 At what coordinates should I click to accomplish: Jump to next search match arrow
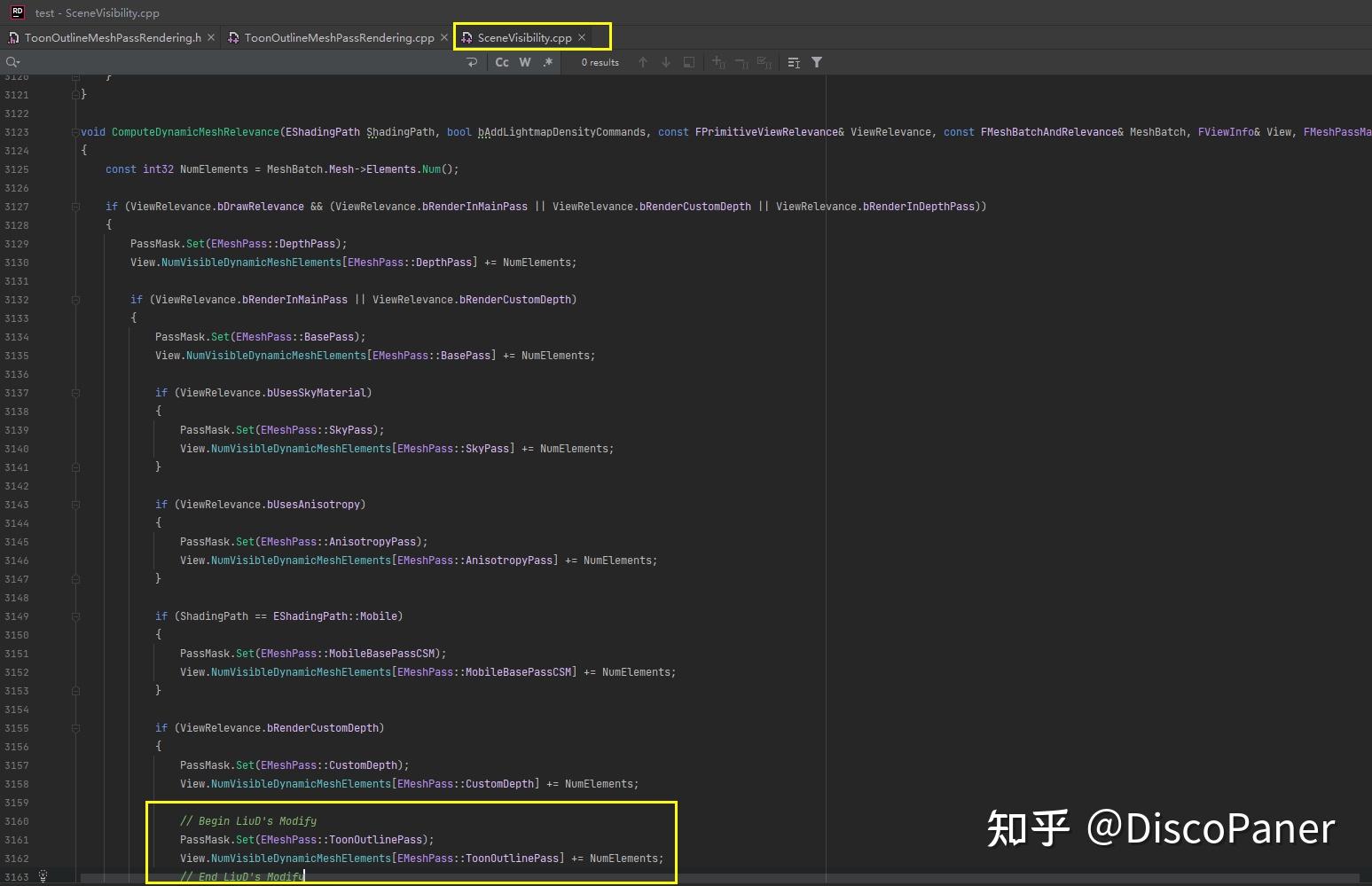[x=666, y=62]
